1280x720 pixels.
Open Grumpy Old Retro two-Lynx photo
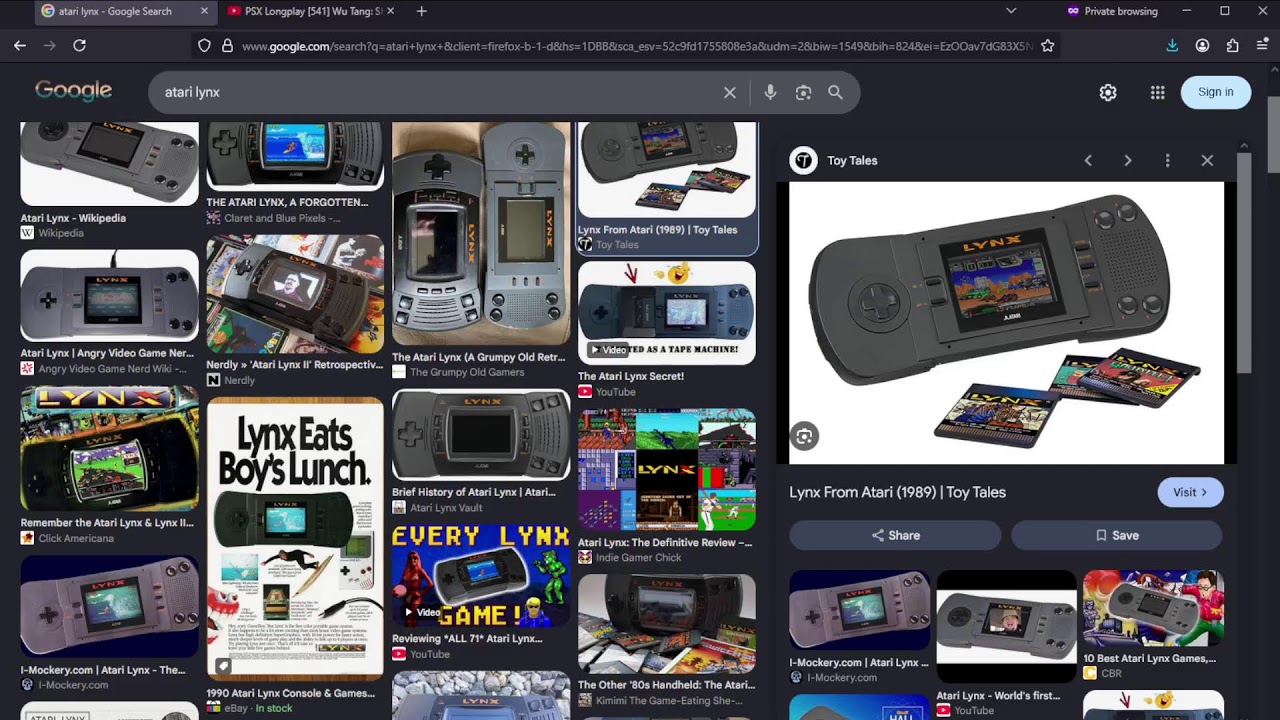481,234
